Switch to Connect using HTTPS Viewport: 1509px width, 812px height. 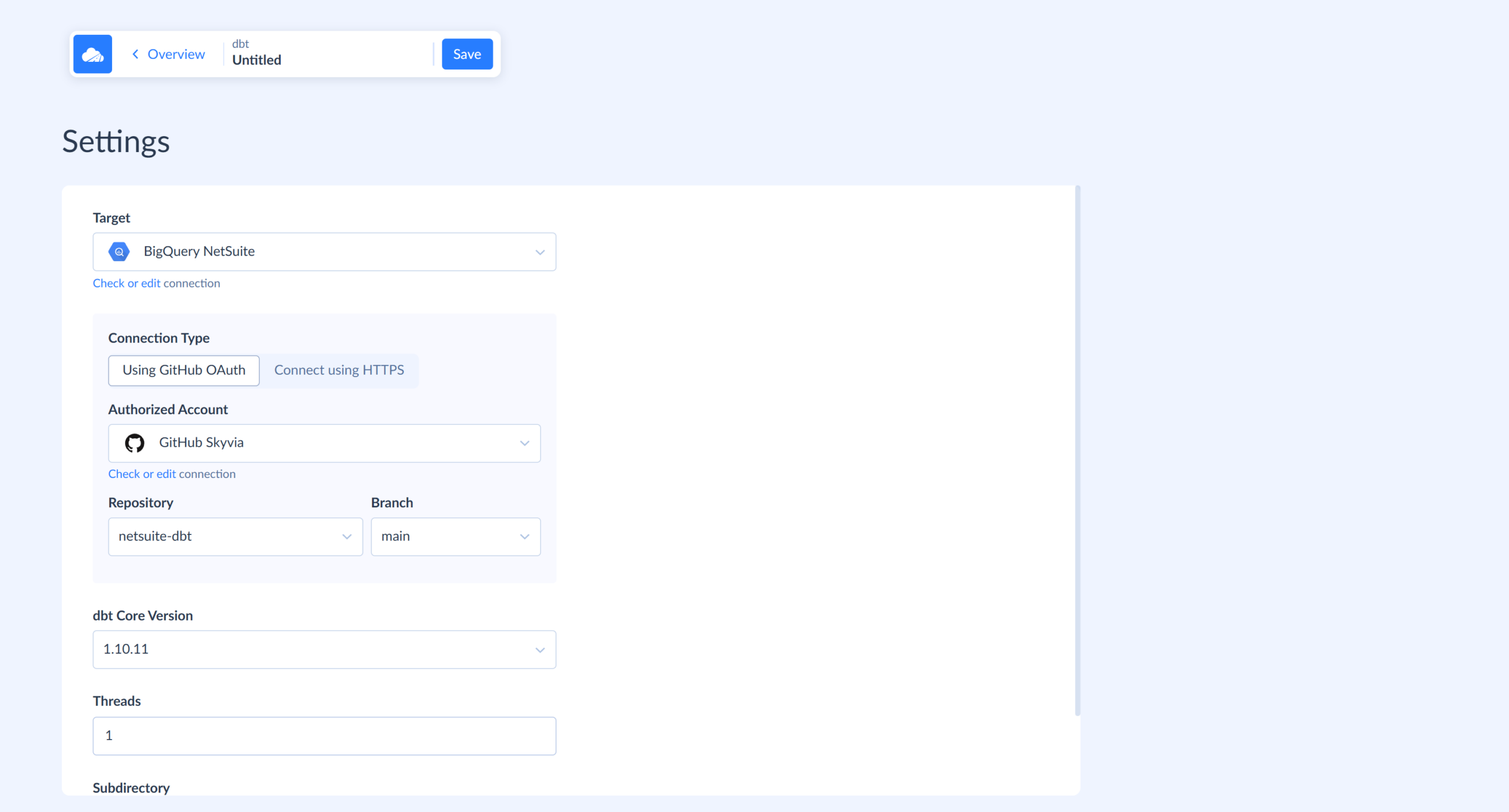(339, 371)
